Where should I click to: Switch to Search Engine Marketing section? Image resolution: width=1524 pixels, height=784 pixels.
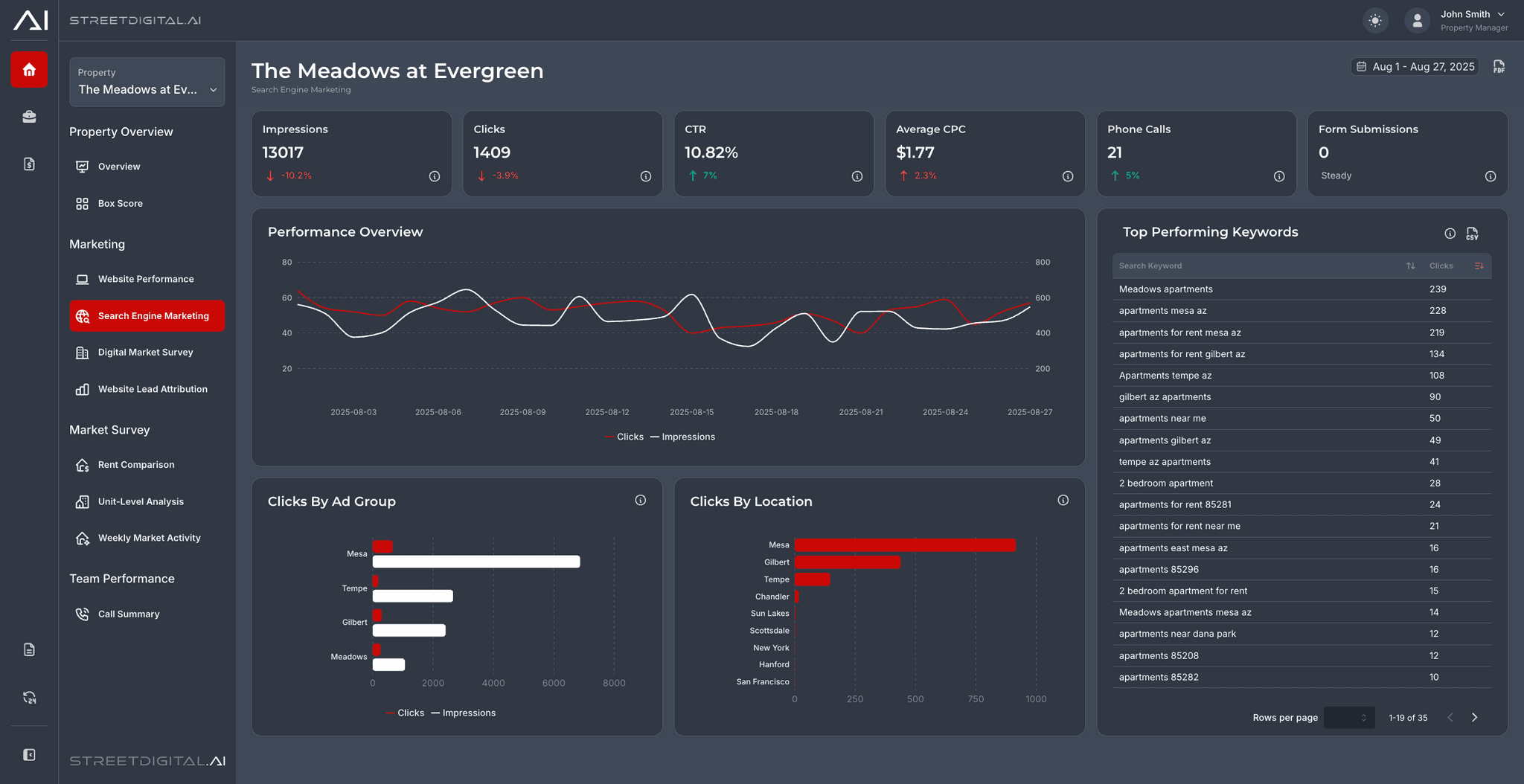[x=147, y=315]
